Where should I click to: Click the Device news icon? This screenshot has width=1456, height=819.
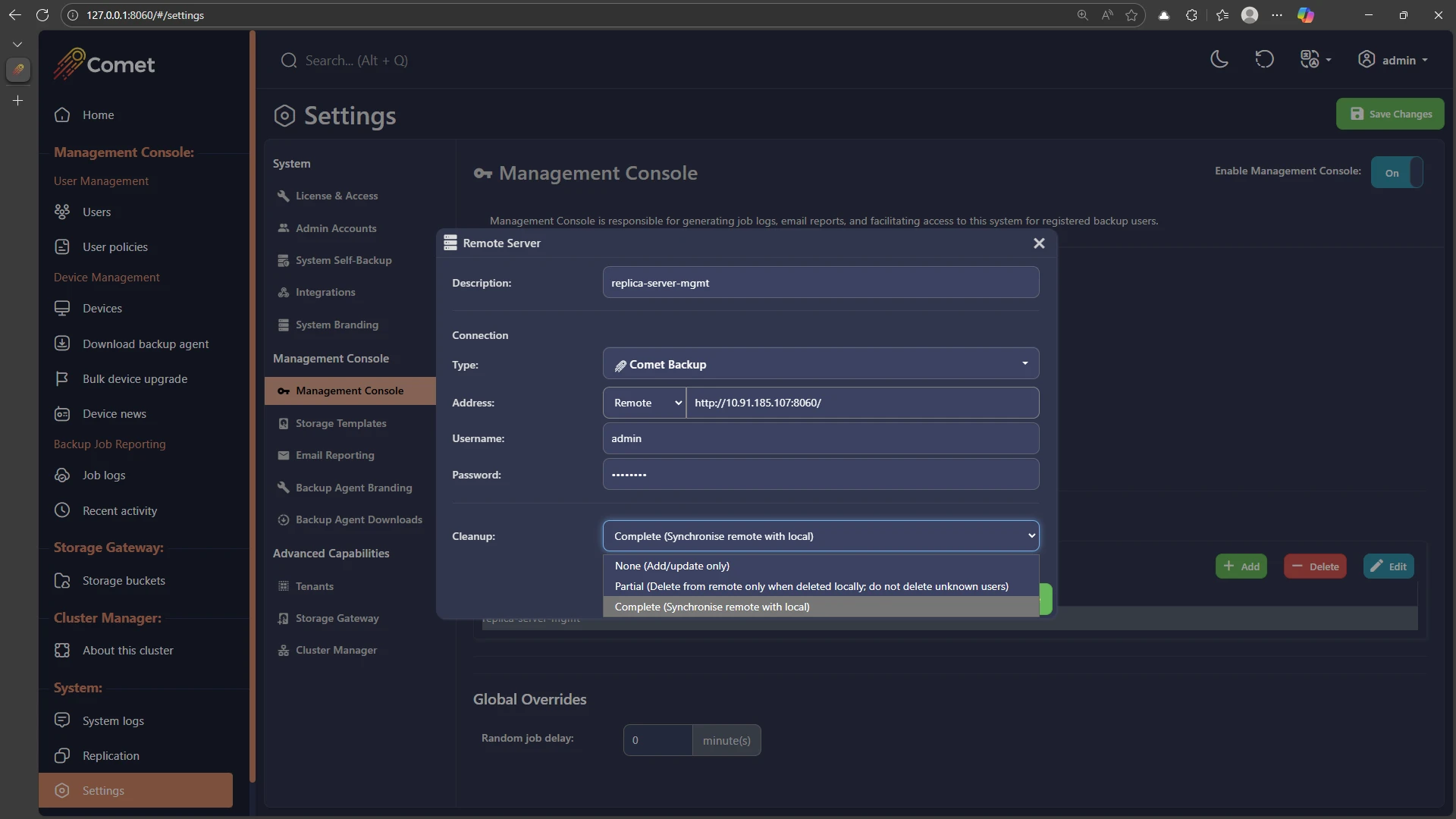62,413
